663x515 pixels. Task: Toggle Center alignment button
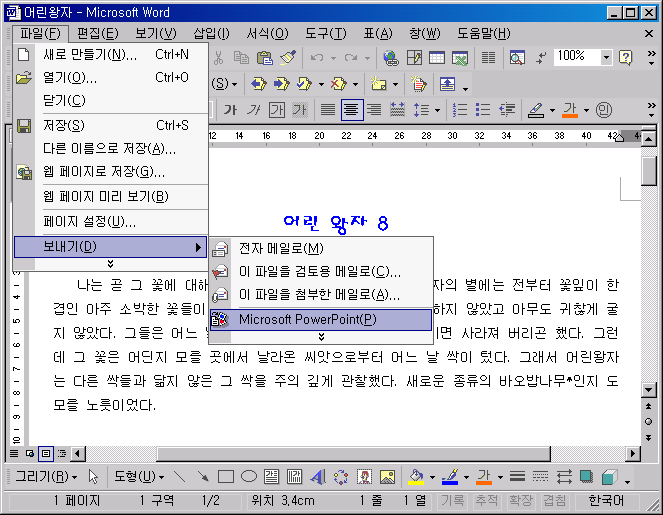(352, 110)
